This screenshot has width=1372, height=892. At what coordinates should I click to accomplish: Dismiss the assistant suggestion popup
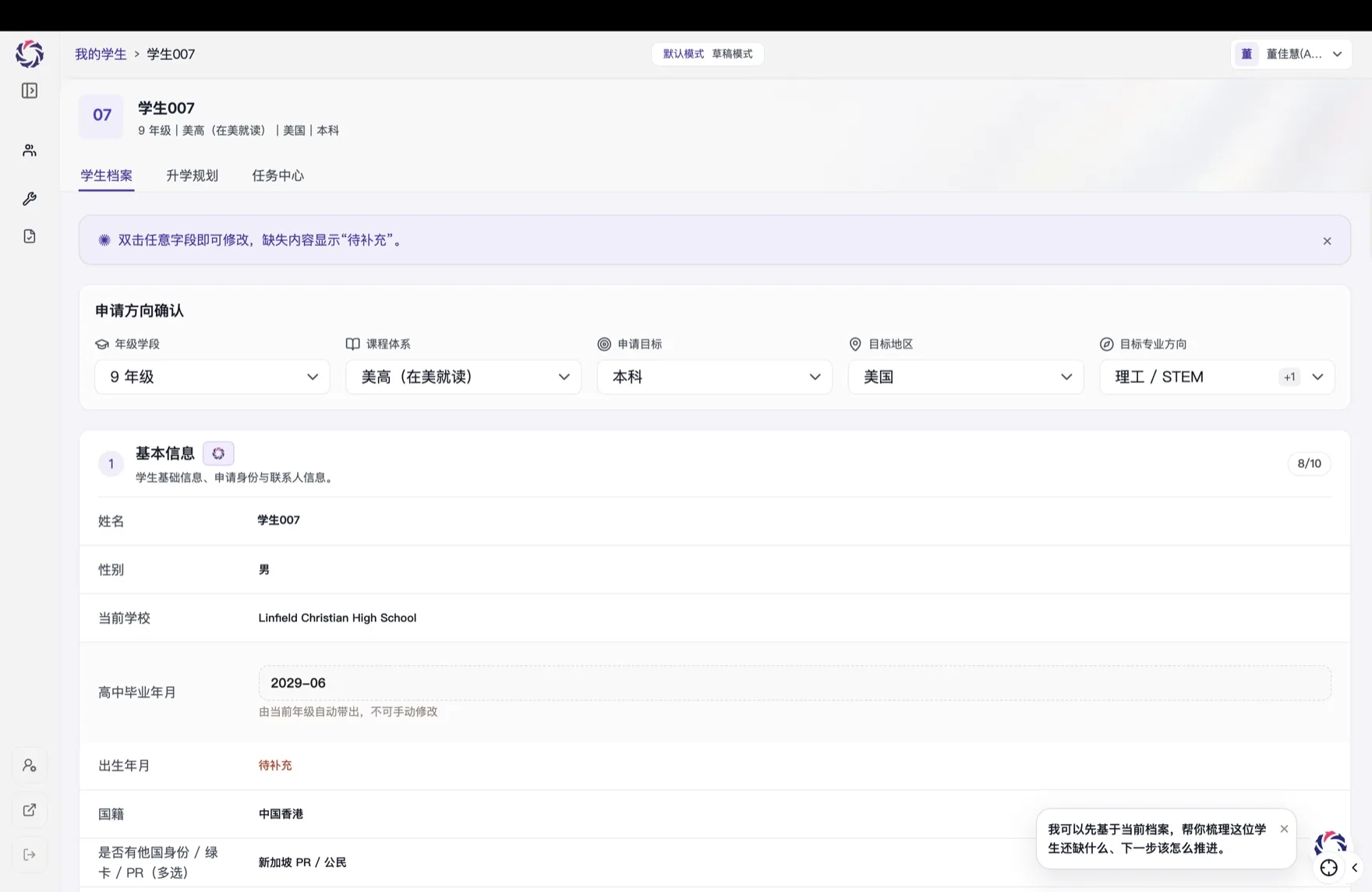(1284, 829)
